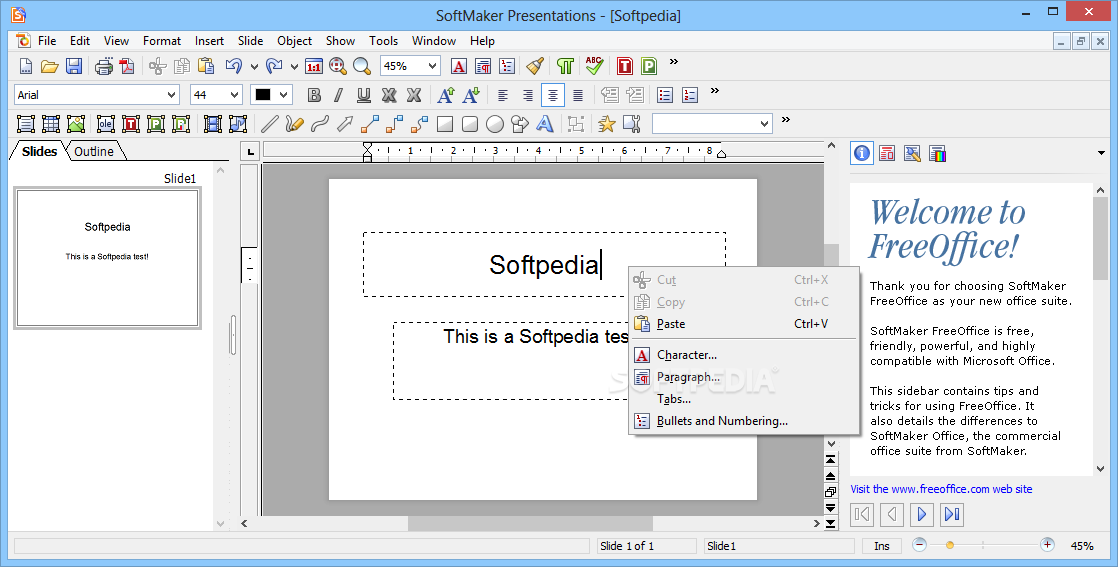Click the zoom slider handle in status bar
Viewport: 1118px width, 567px height.
click(950, 546)
